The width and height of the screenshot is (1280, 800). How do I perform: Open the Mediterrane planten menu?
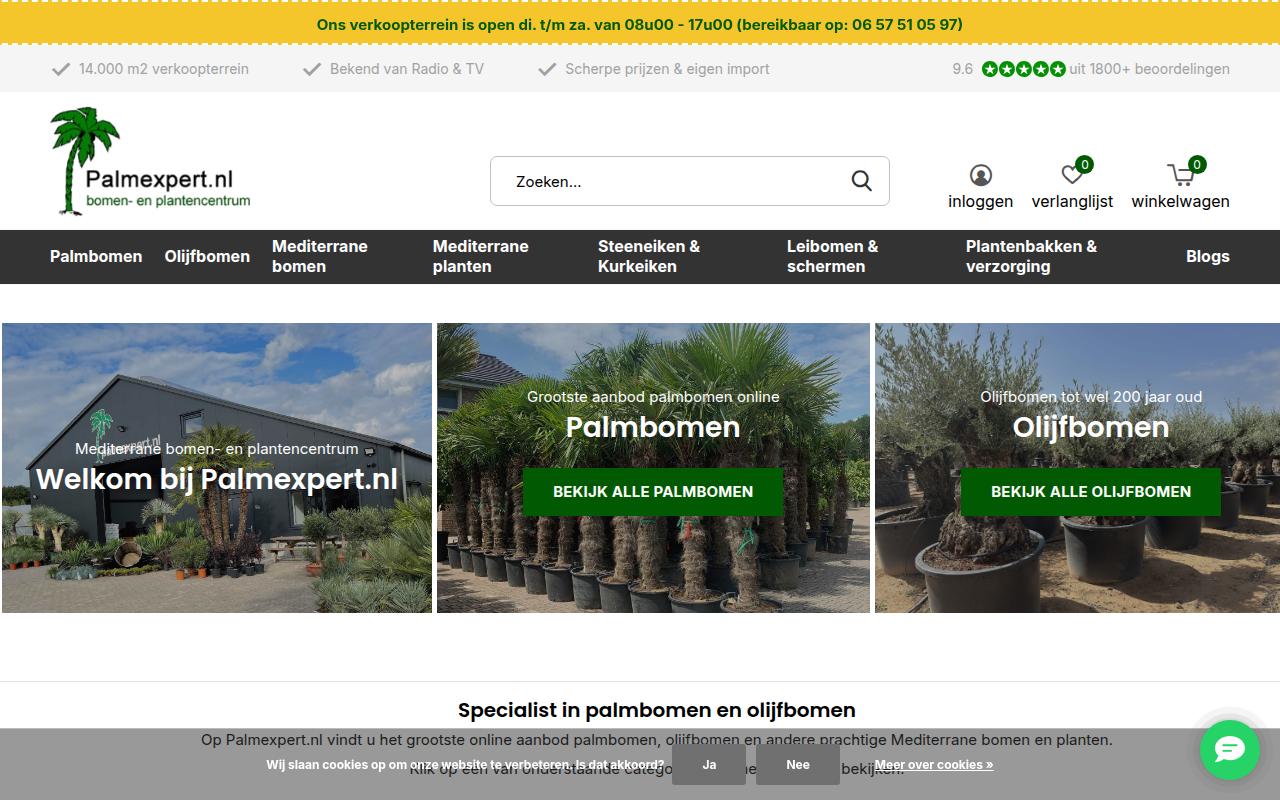pos(481,257)
